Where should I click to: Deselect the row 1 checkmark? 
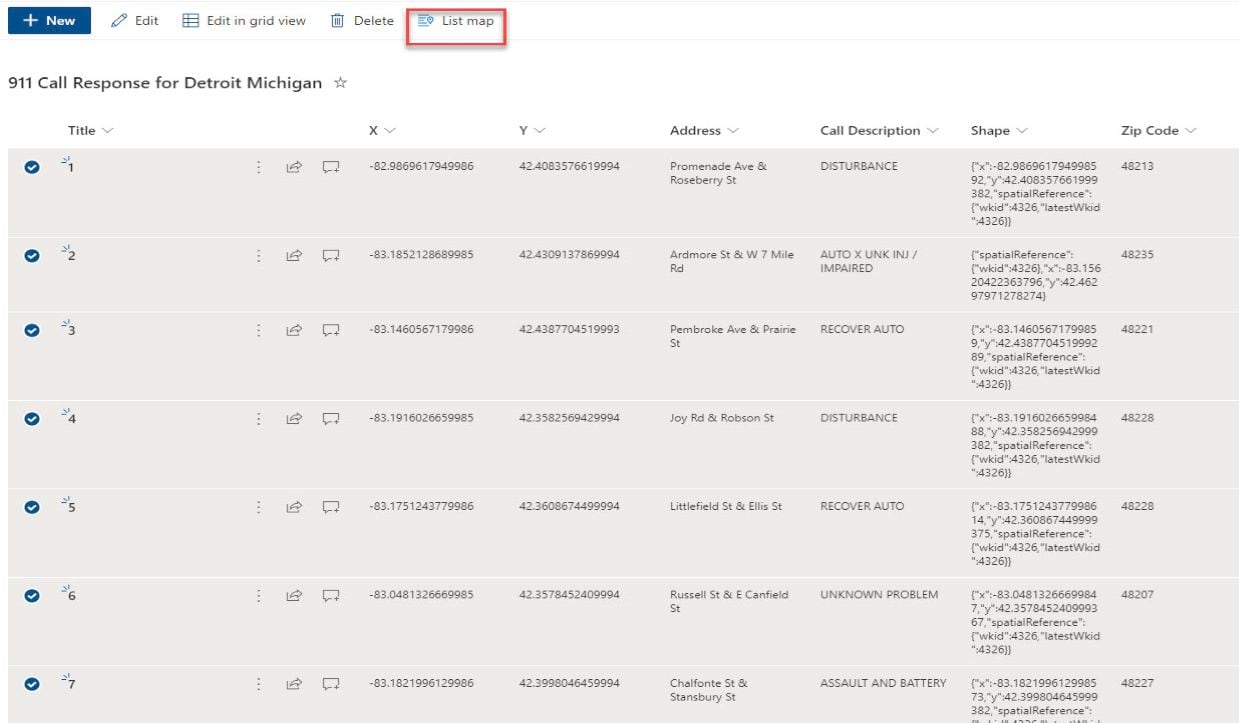32,168
